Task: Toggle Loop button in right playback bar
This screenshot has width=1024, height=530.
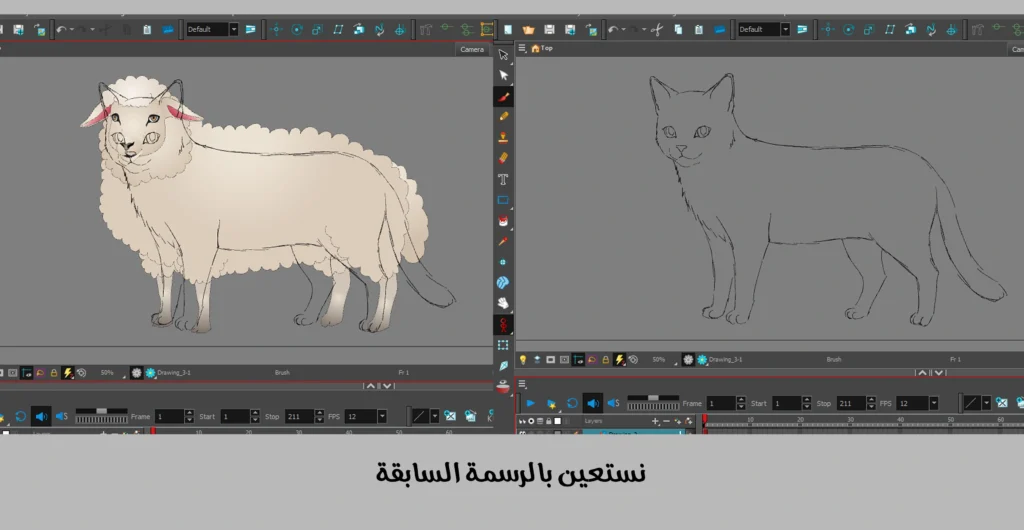Action: (572, 403)
